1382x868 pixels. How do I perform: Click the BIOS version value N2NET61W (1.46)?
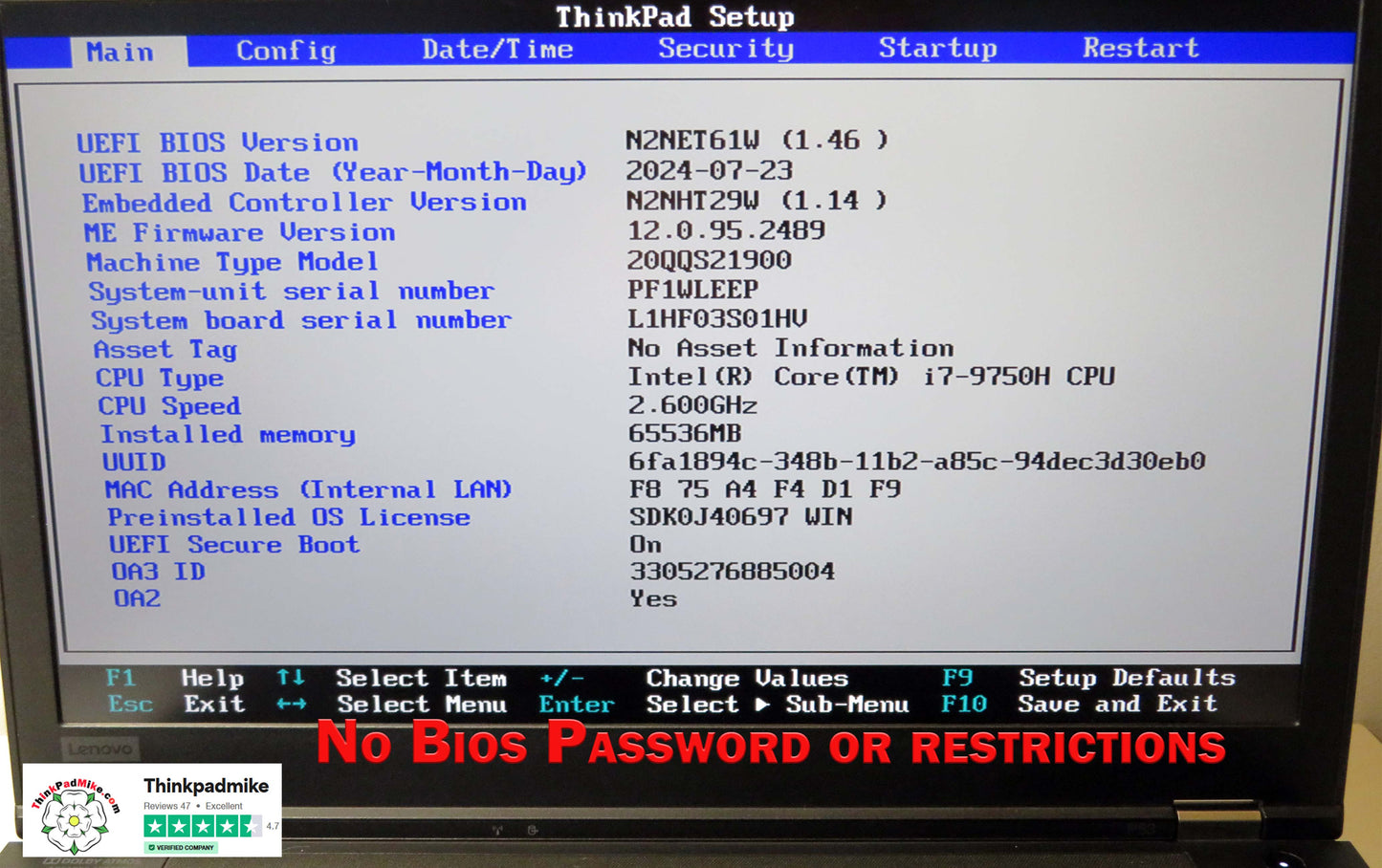757,140
